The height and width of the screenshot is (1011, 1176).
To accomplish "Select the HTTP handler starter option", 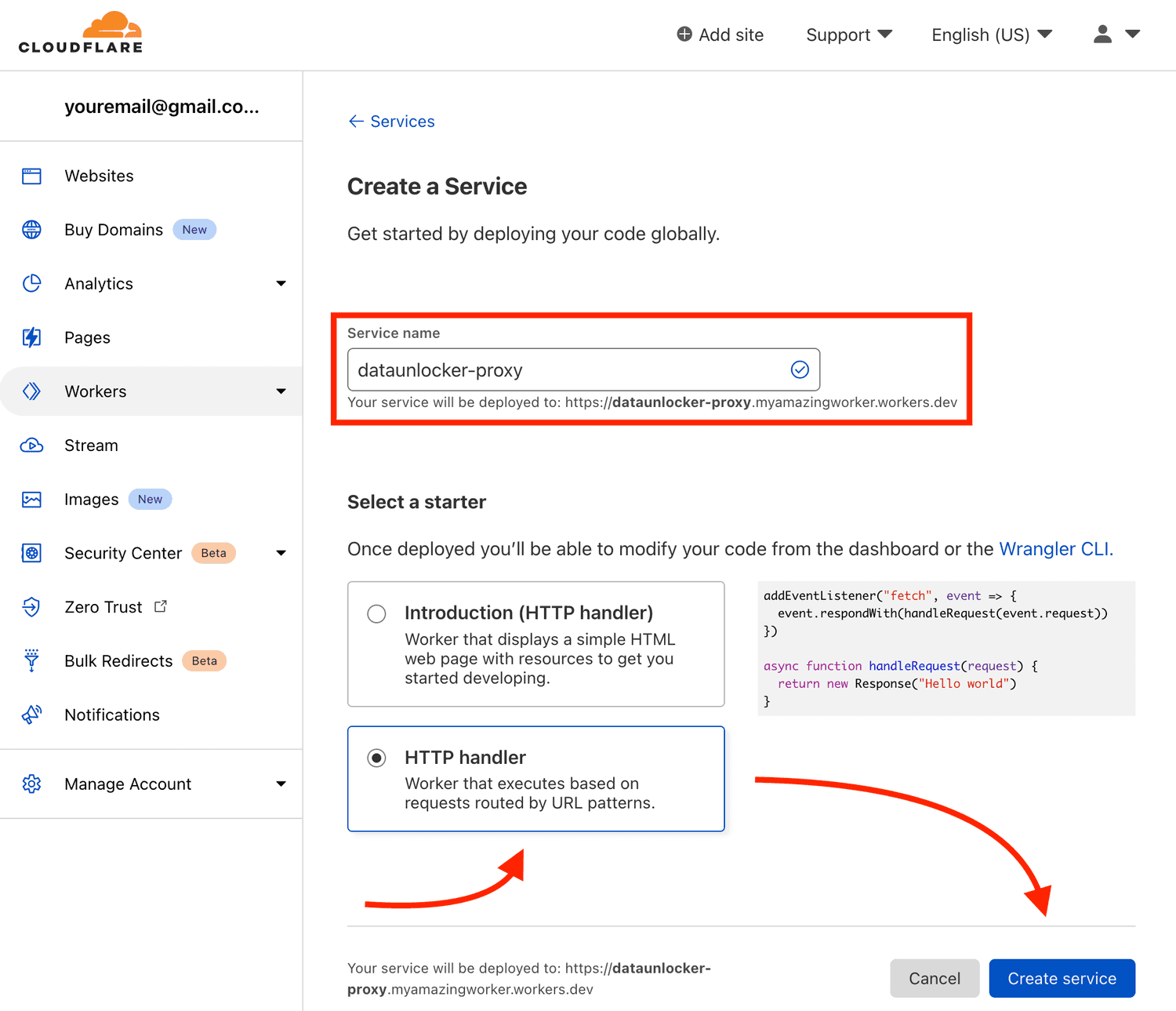I will coord(377,758).
